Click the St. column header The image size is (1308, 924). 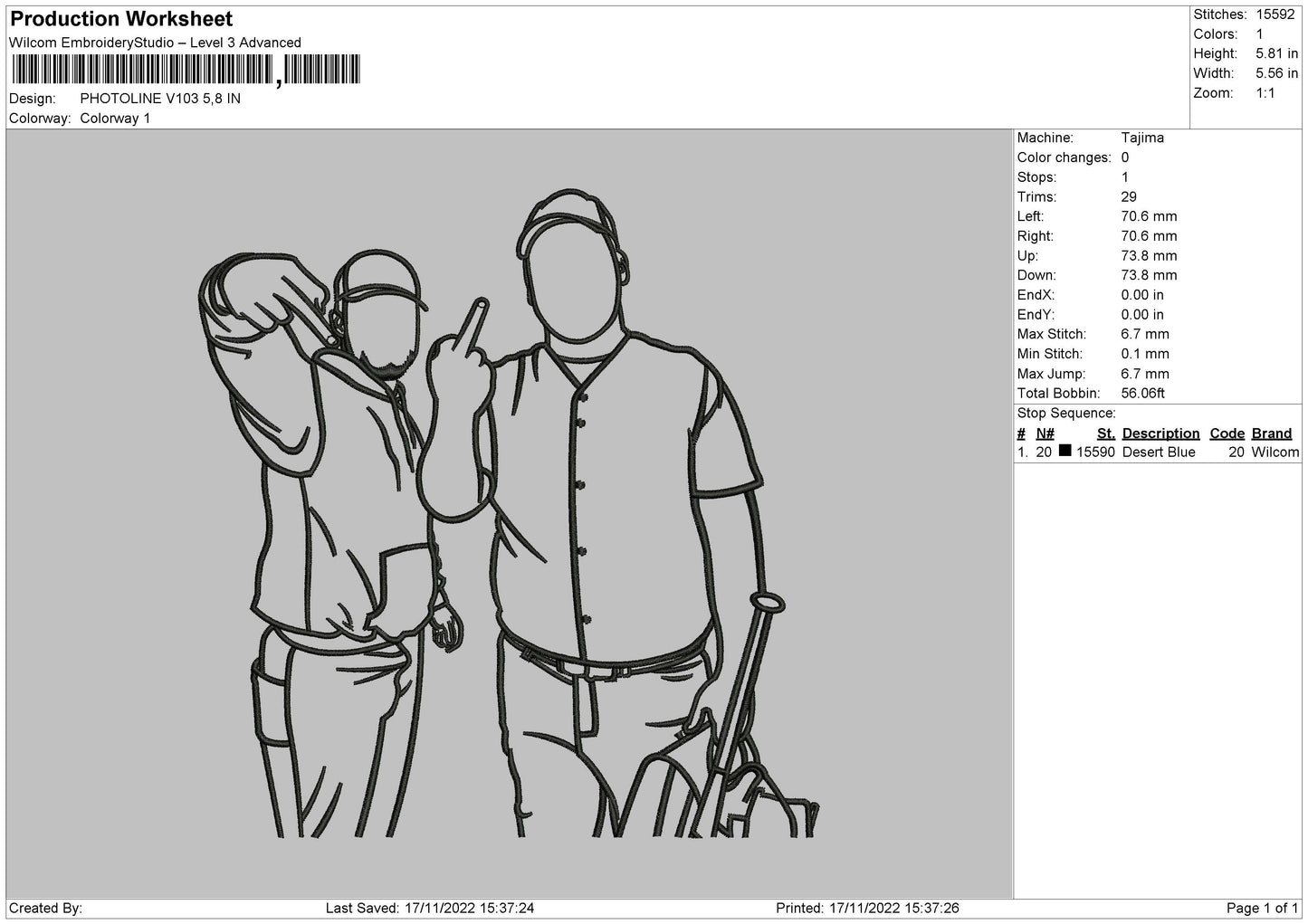(1106, 433)
